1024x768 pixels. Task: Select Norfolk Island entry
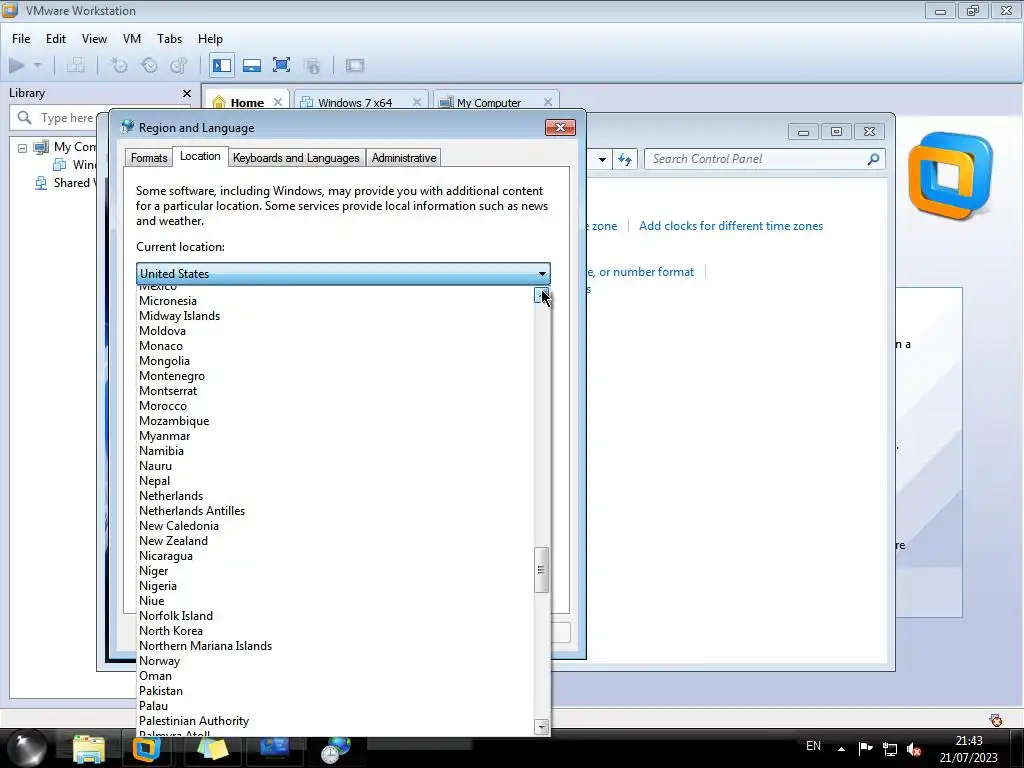(336, 616)
